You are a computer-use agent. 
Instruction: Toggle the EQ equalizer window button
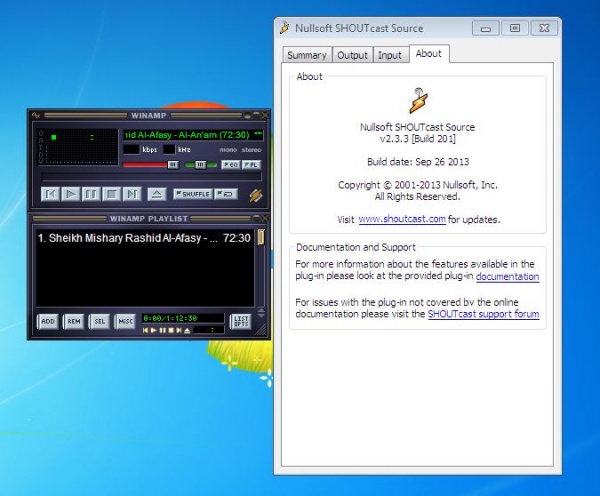[231, 165]
